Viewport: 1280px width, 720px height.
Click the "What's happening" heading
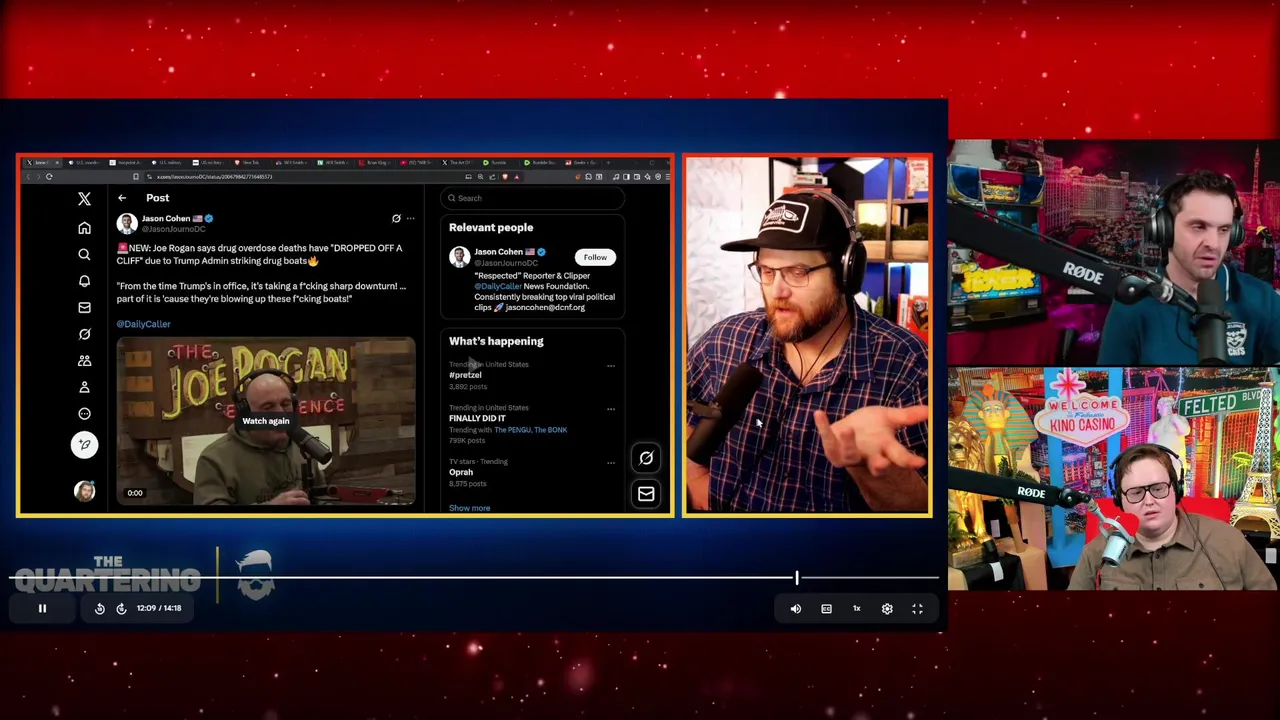click(x=496, y=341)
